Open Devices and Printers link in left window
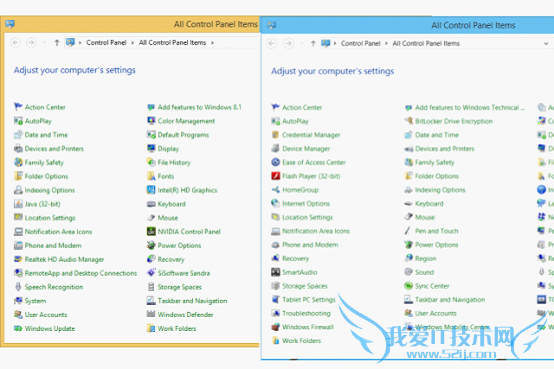The height and width of the screenshot is (369, 554). 54,148
